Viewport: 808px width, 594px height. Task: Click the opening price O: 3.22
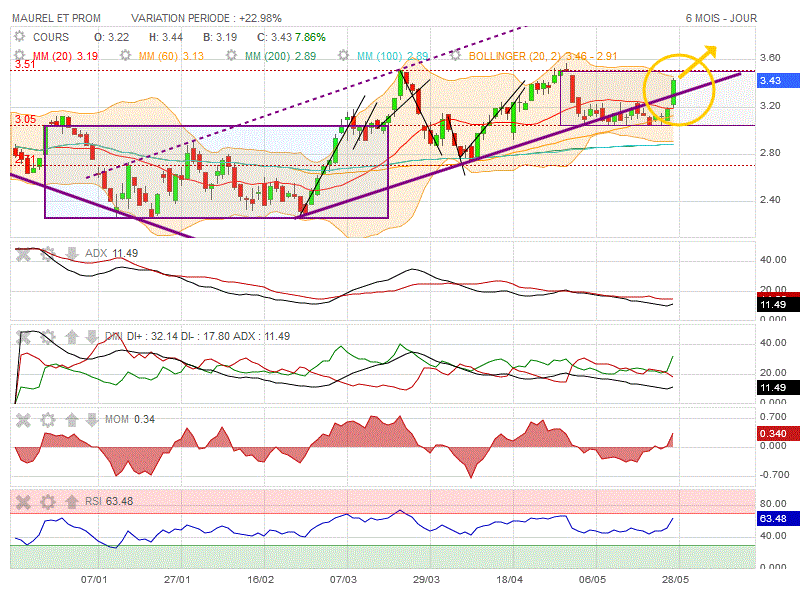(x=111, y=37)
